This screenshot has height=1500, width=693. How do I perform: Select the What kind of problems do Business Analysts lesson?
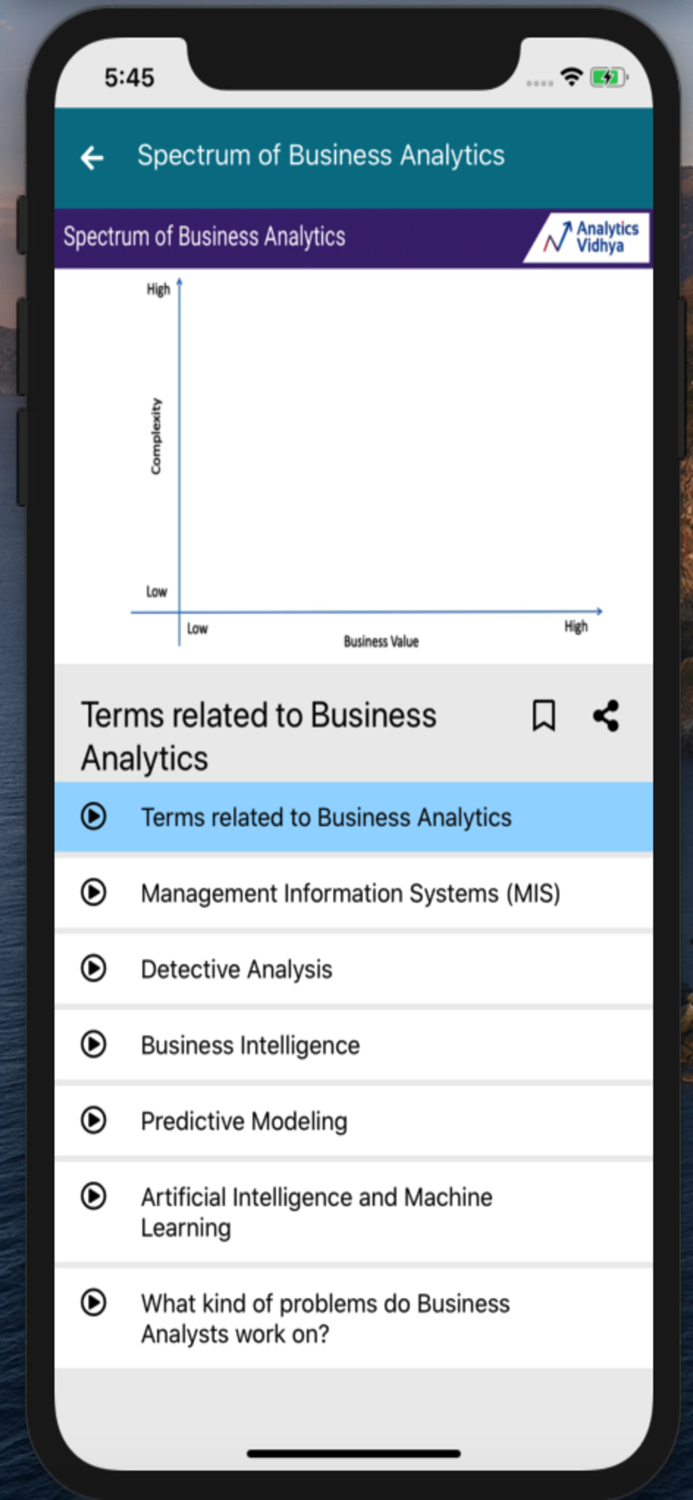click(x=326, y=1318)
